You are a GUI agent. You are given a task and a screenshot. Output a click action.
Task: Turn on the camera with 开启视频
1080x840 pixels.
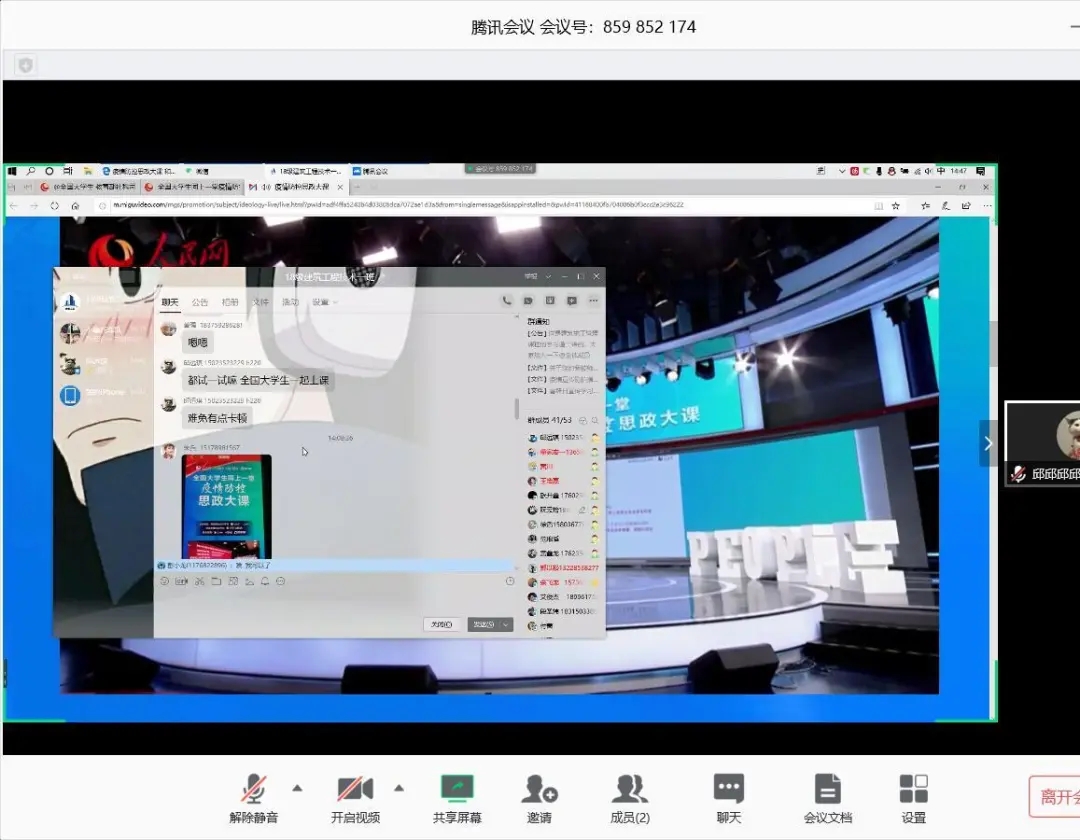tap(355, 790)
